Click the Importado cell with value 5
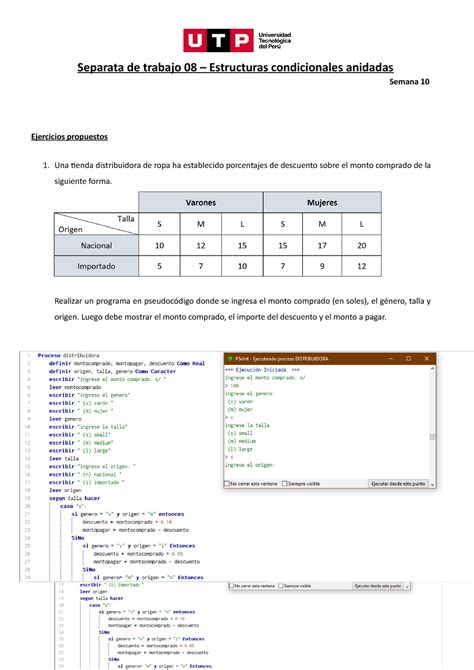 pyautogui.click(x=159, y=266)
